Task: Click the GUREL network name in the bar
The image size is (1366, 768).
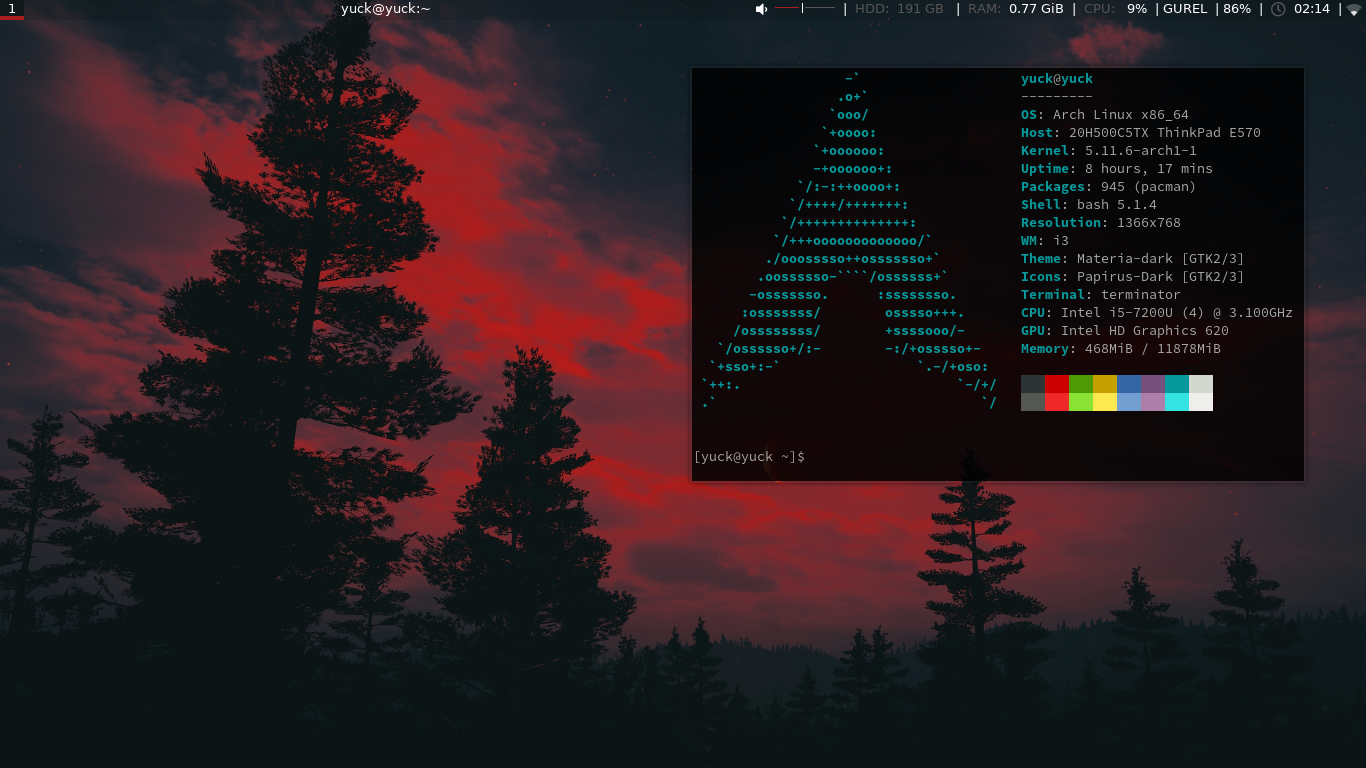Action: [1185, 9]
